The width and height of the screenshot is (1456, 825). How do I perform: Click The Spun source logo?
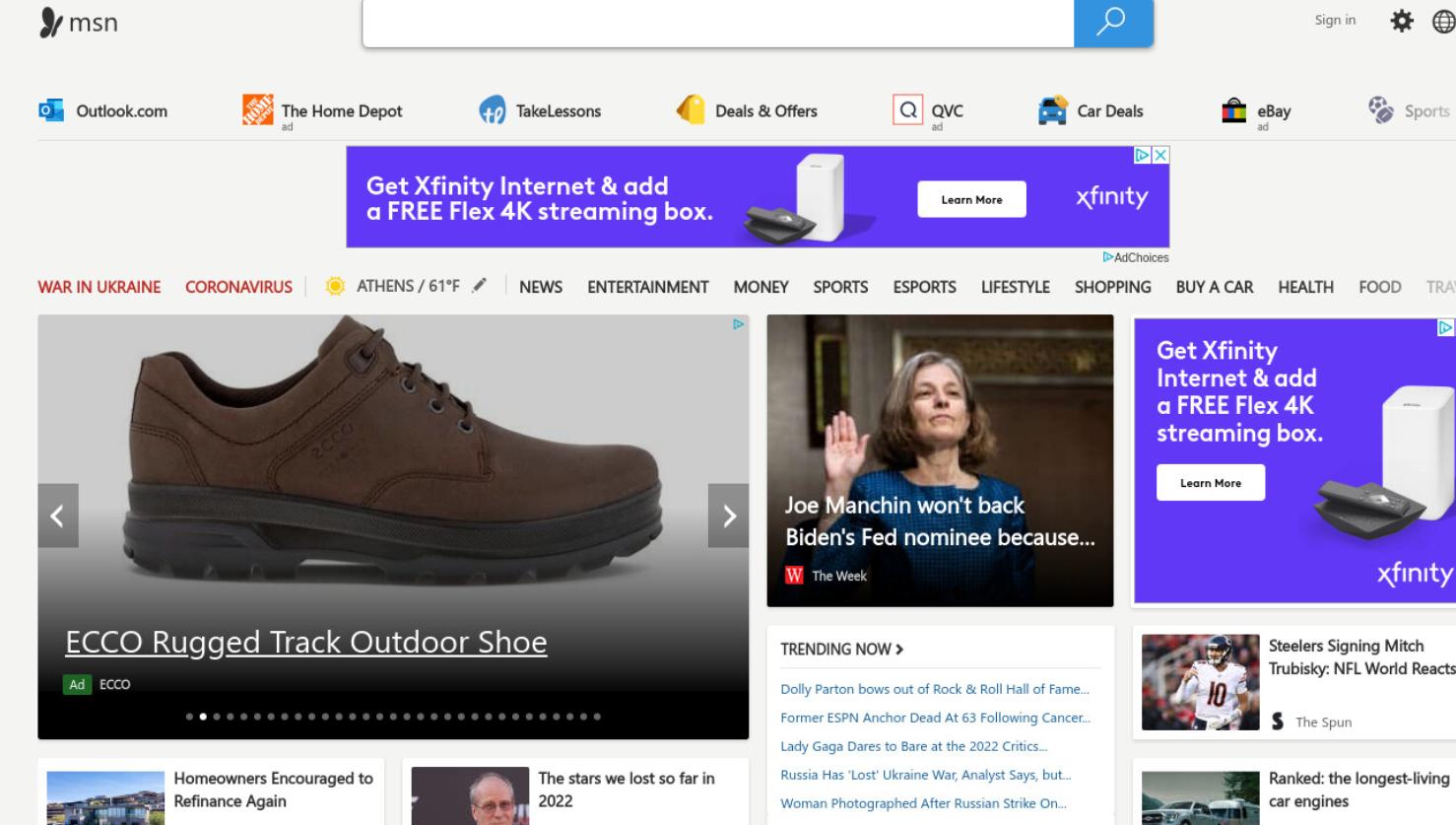(x=1278, y=722)
